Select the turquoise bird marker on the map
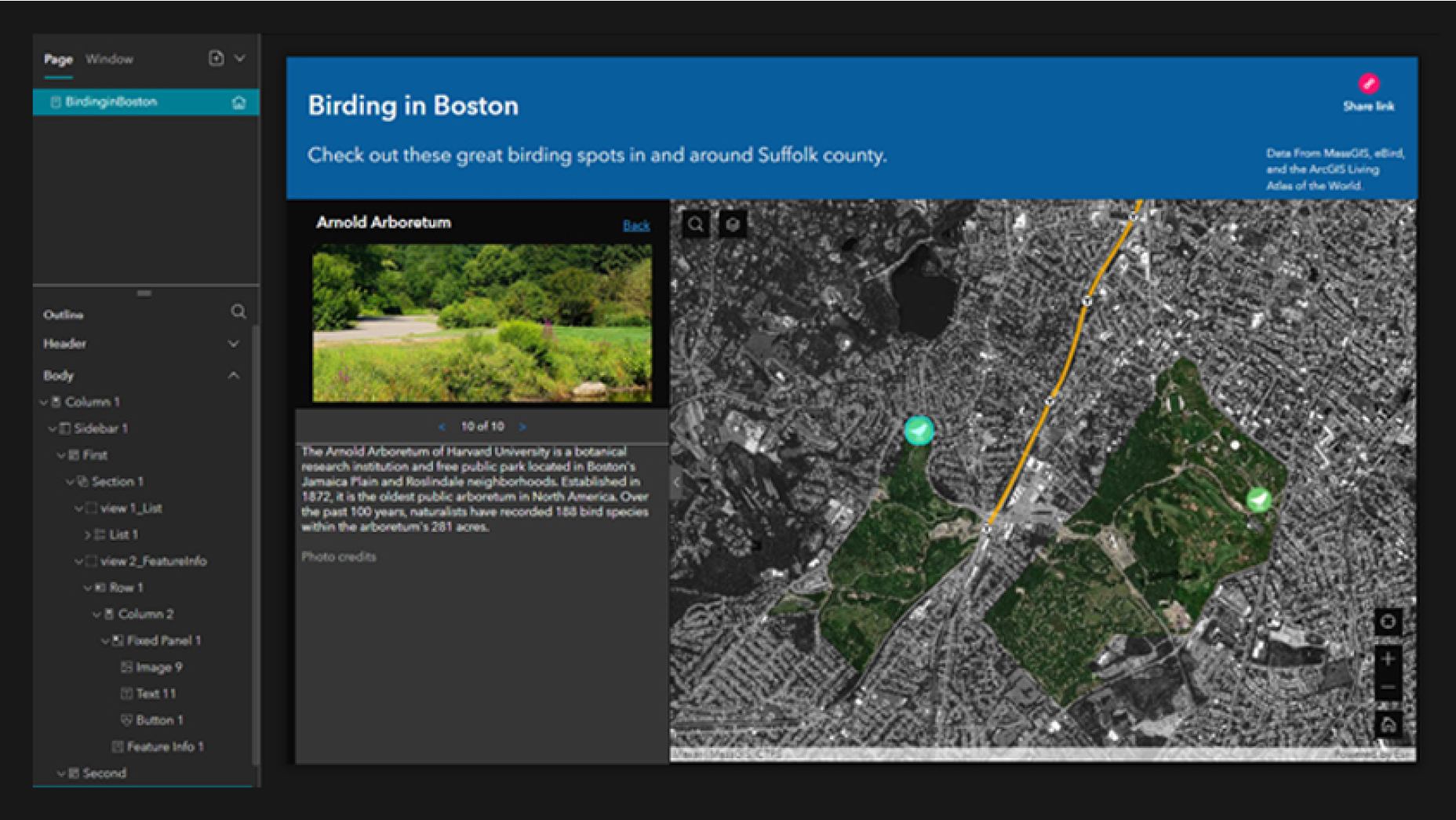 (x=919, y=429)
